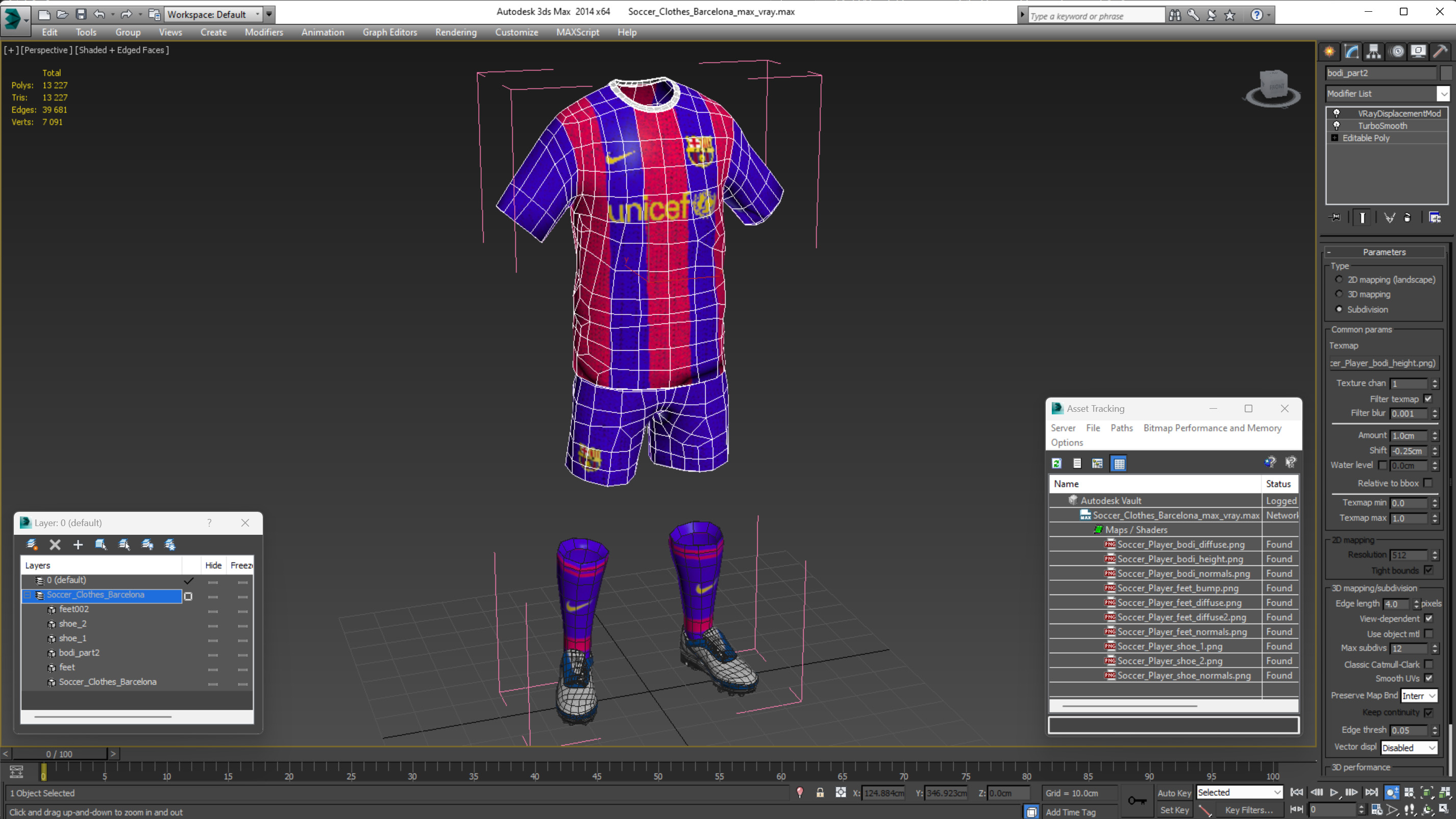This screenshot has height=819, width=1456.
Task: Open the Graph Editors menu
Action: (x=389, y=32)
